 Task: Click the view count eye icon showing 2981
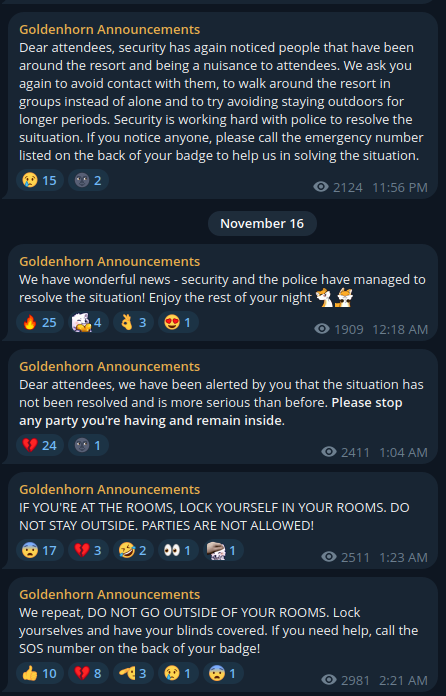point(329,680)
